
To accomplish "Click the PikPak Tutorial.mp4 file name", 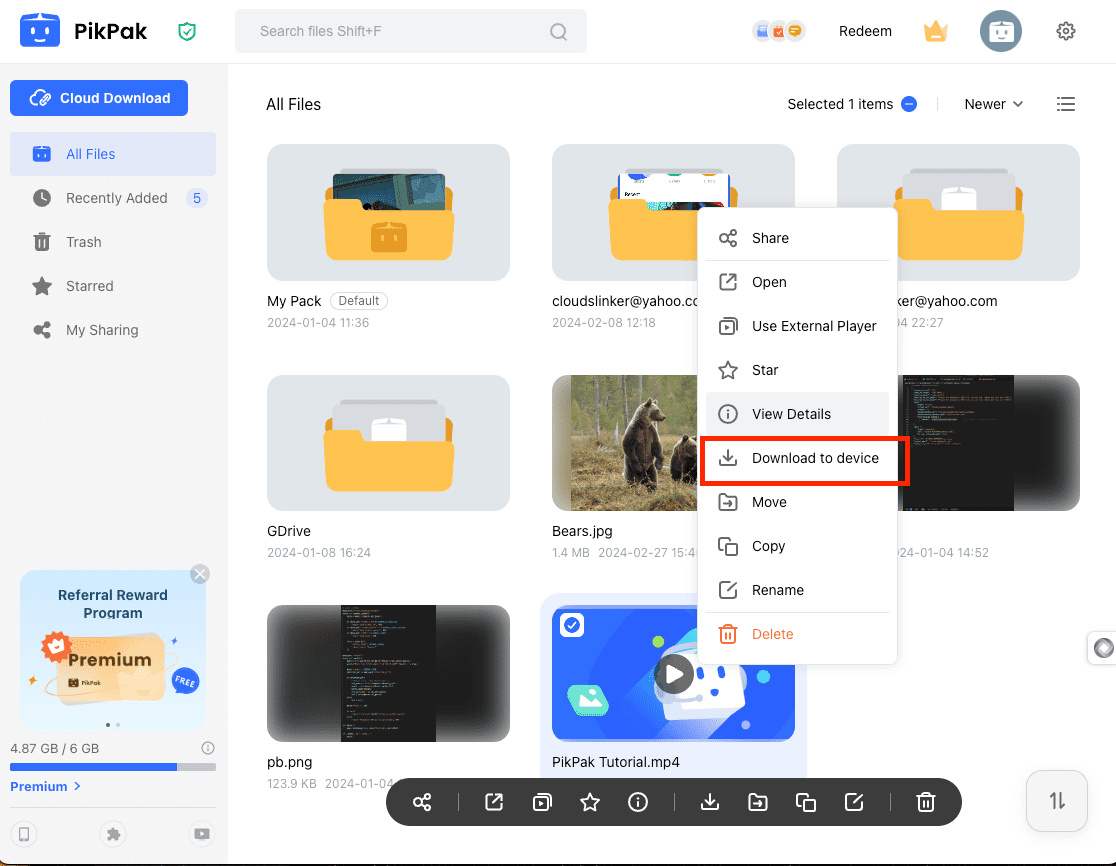I will tap(616, 762).
